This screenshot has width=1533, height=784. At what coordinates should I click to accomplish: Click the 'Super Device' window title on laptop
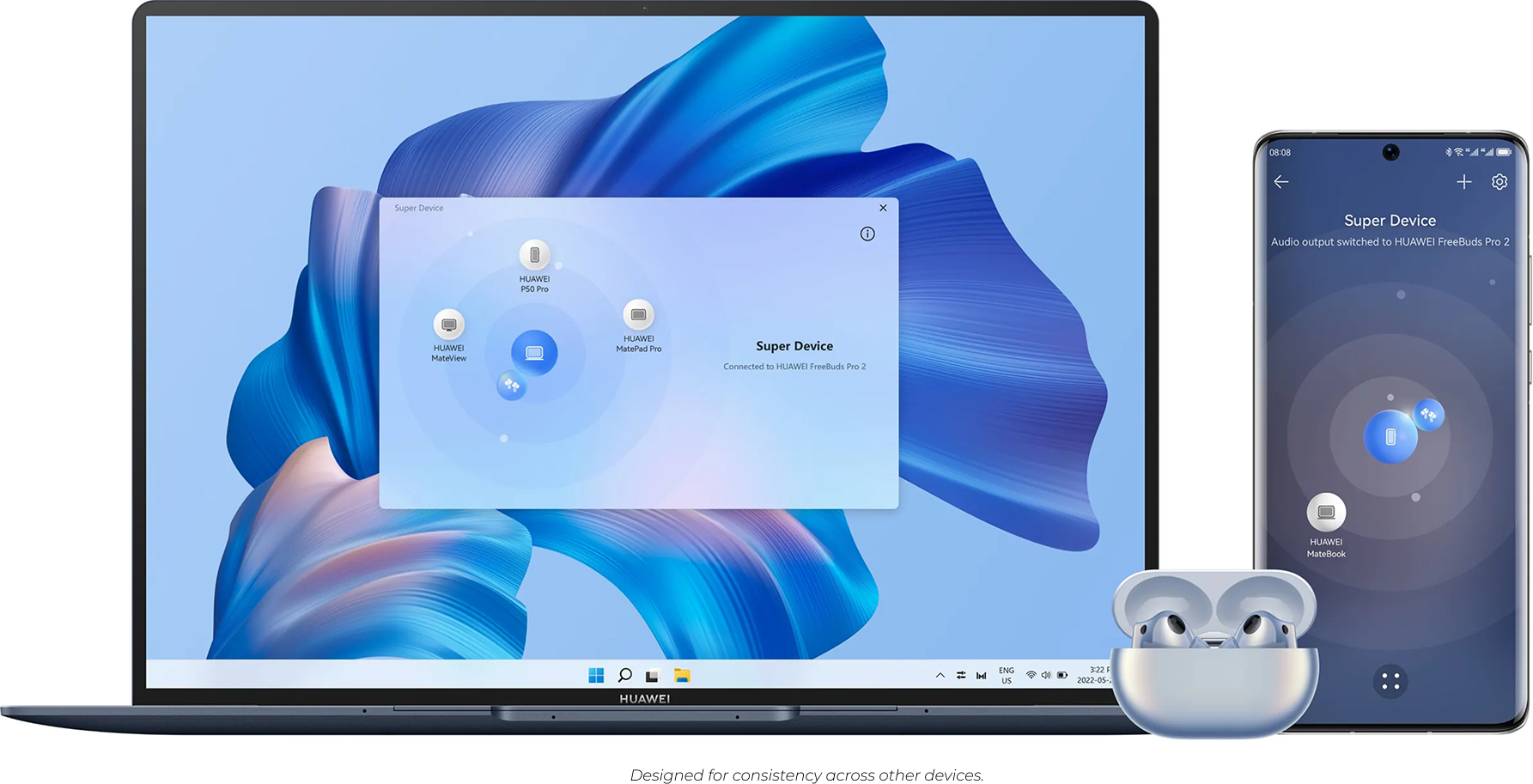[419, 208]
